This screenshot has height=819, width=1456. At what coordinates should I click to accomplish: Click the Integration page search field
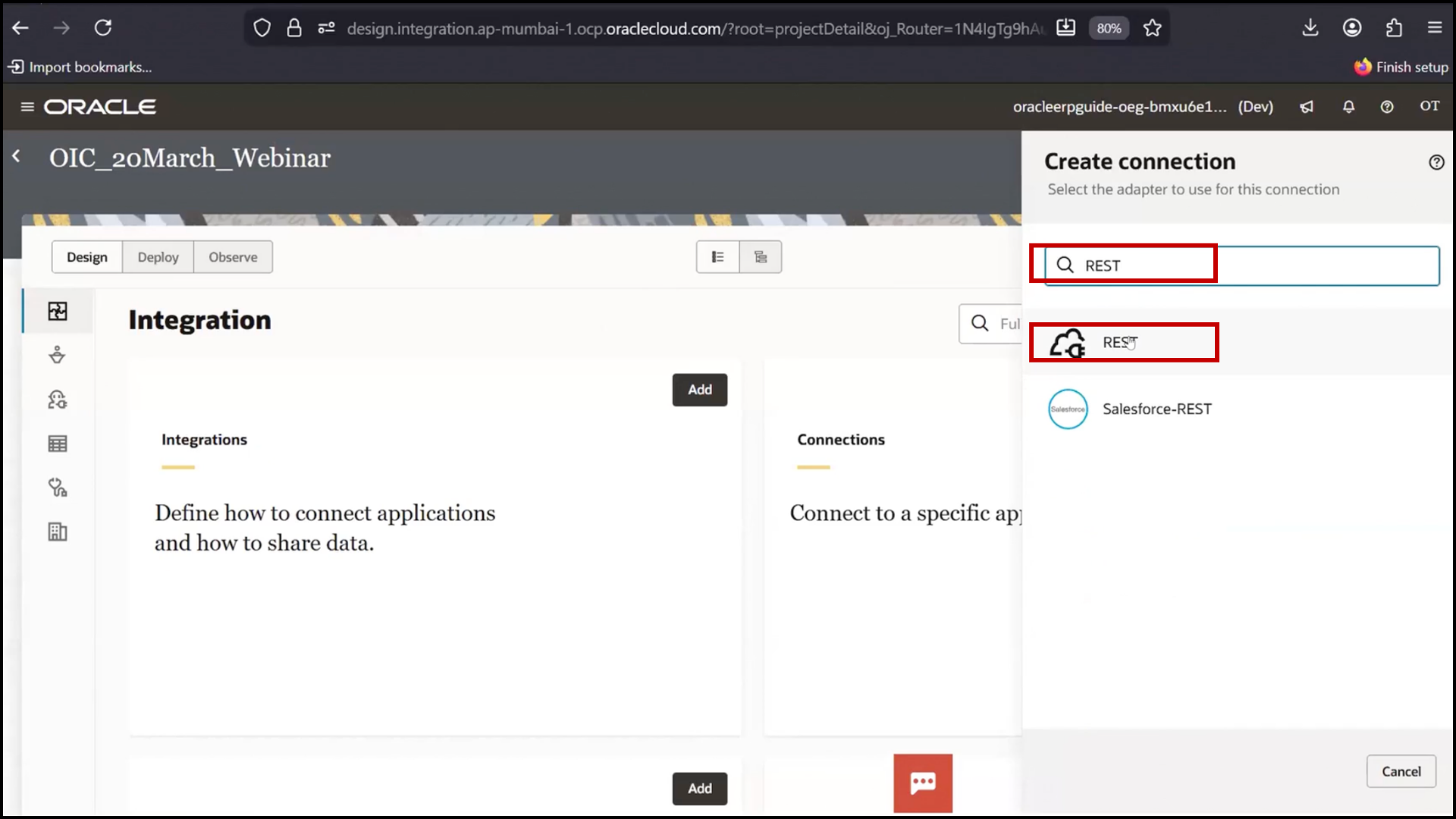coord(990,324)
